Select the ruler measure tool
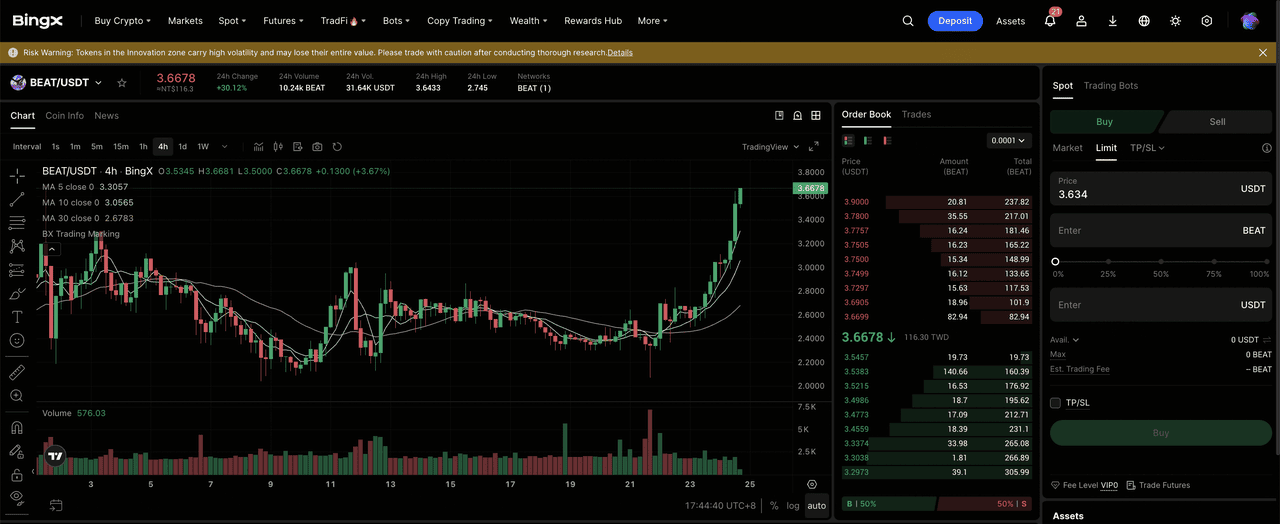Screen dimensions: 1280x524 (17, 372)
